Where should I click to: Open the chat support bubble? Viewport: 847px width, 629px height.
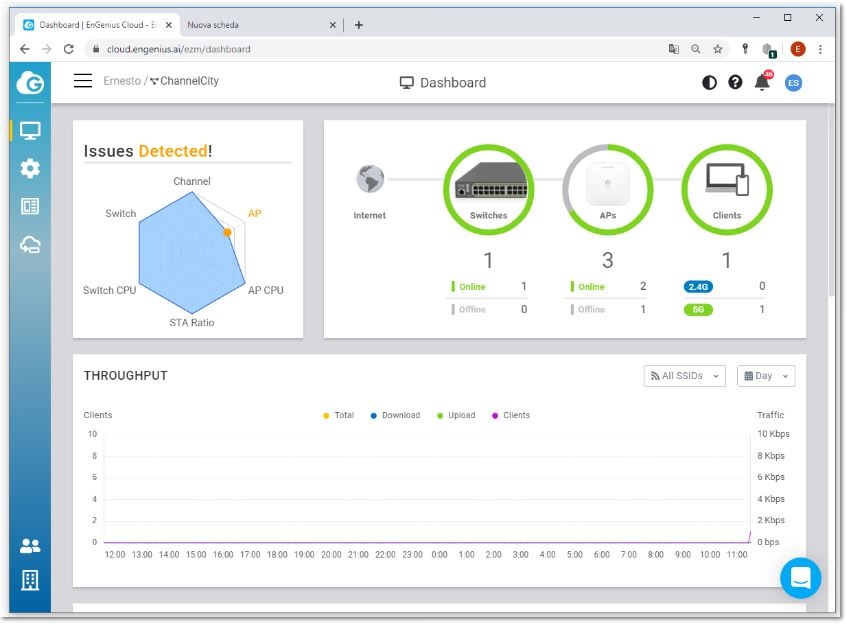(x=800, y=578)
